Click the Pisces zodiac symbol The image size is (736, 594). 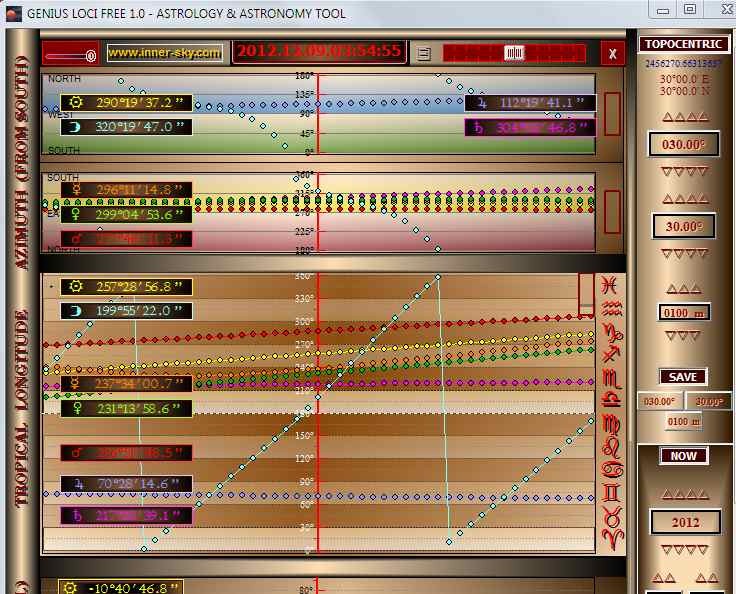609,286
